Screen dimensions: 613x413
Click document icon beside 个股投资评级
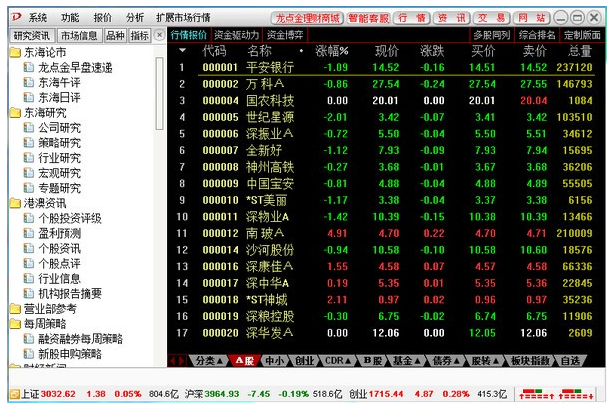click(x=29, y=218)
